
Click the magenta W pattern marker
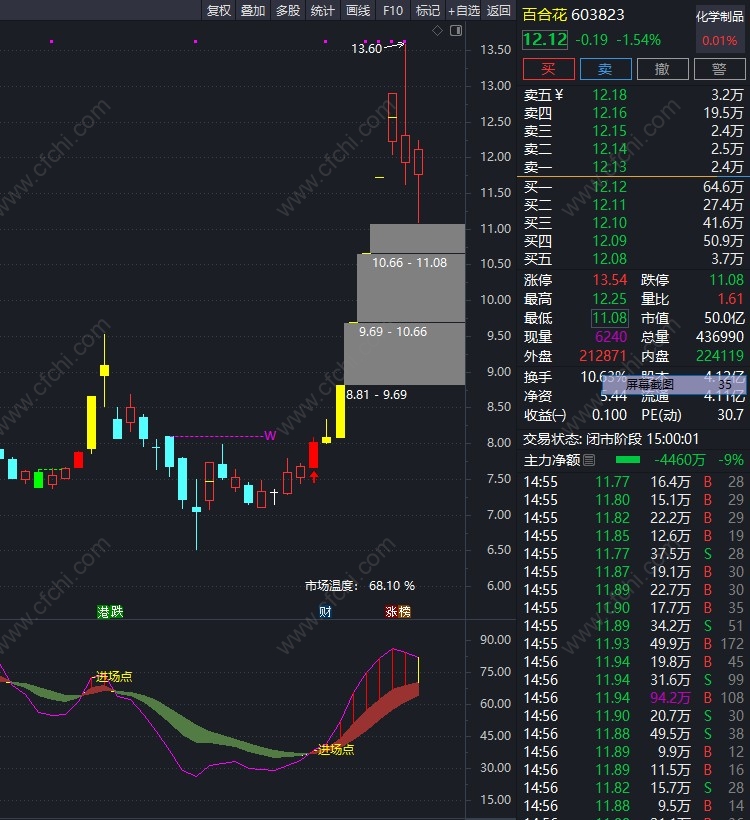270,436
